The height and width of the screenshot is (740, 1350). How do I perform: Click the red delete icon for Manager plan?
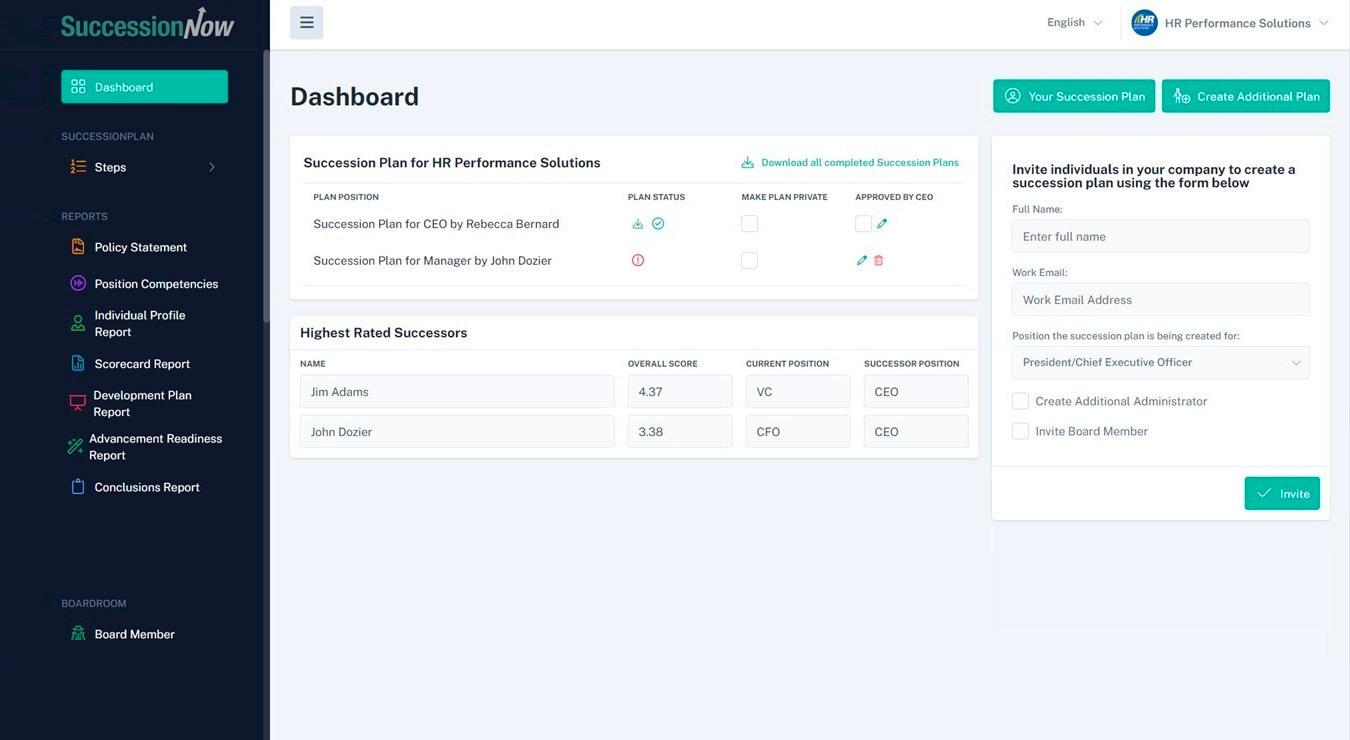(879, 260)
